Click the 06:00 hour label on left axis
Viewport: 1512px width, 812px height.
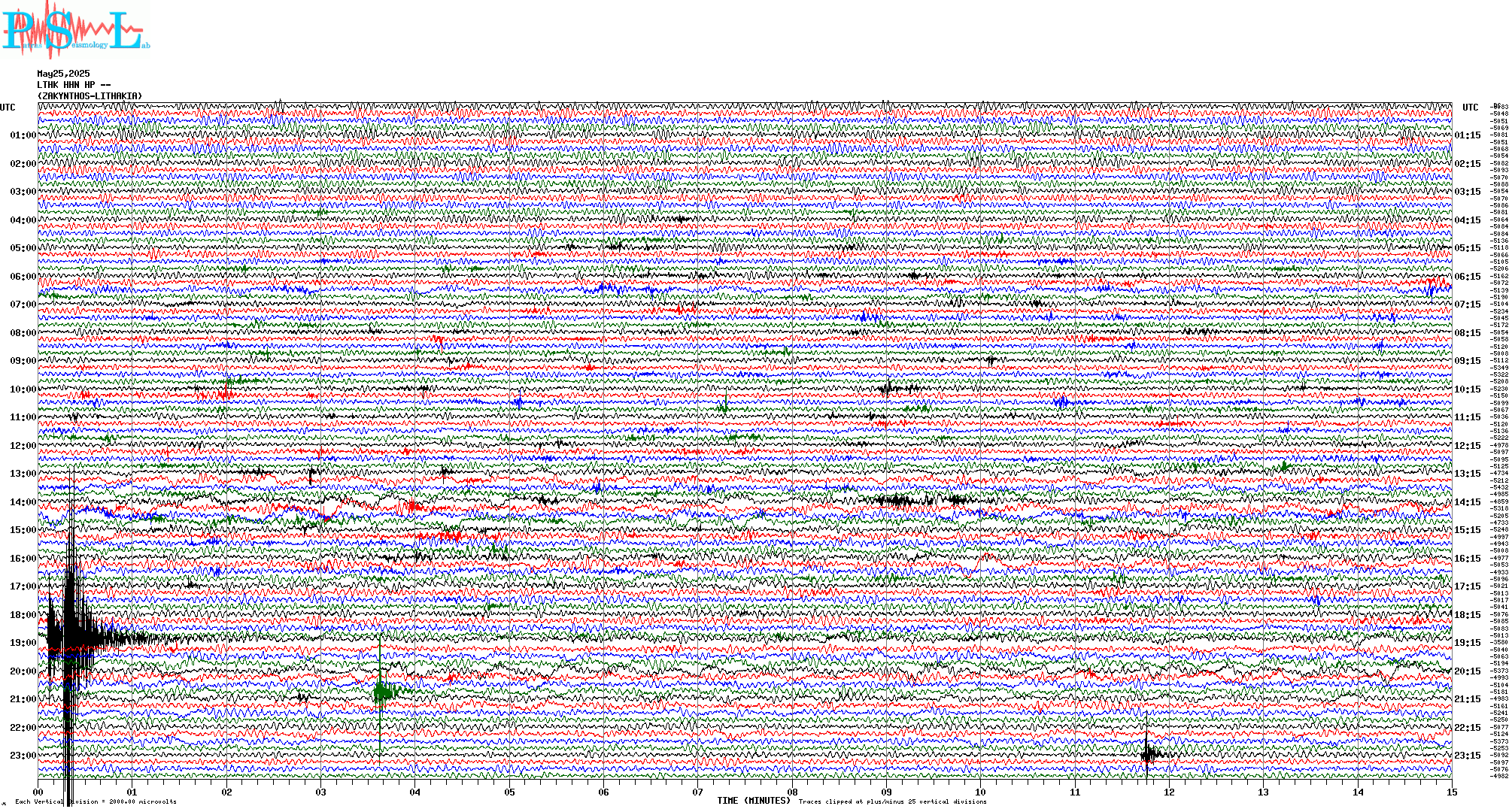click(23, 277)
